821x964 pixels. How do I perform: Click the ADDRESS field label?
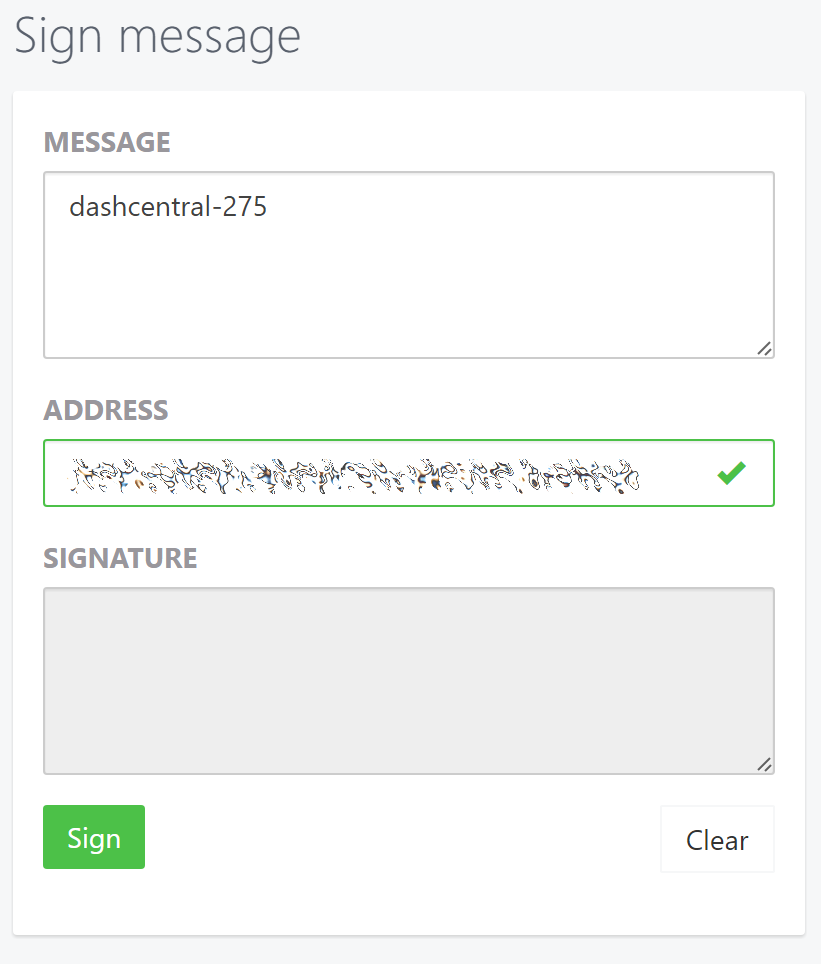pos(106,410)
